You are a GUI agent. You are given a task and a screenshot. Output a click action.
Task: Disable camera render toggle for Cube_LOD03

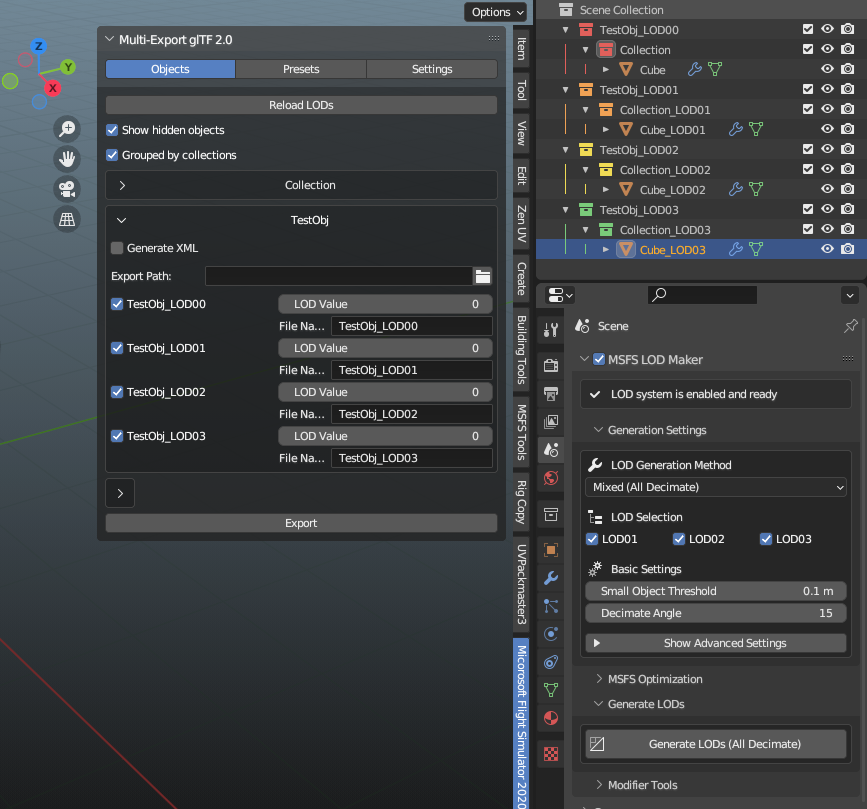847,248
